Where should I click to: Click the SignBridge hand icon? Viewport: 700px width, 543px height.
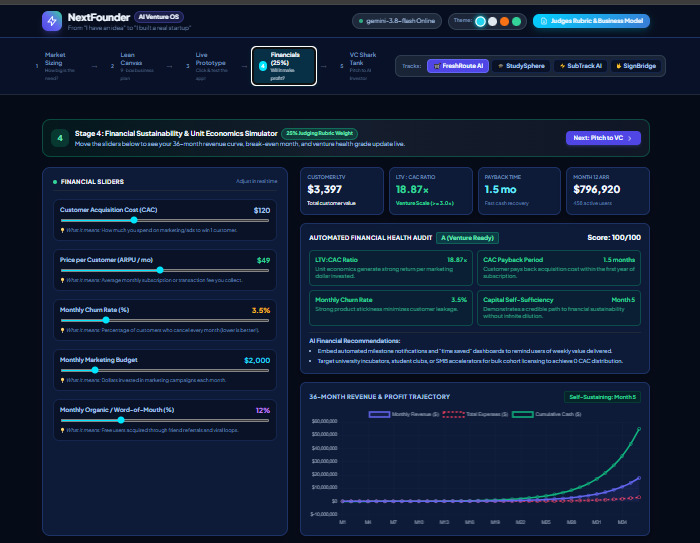(x=619, y=66)
